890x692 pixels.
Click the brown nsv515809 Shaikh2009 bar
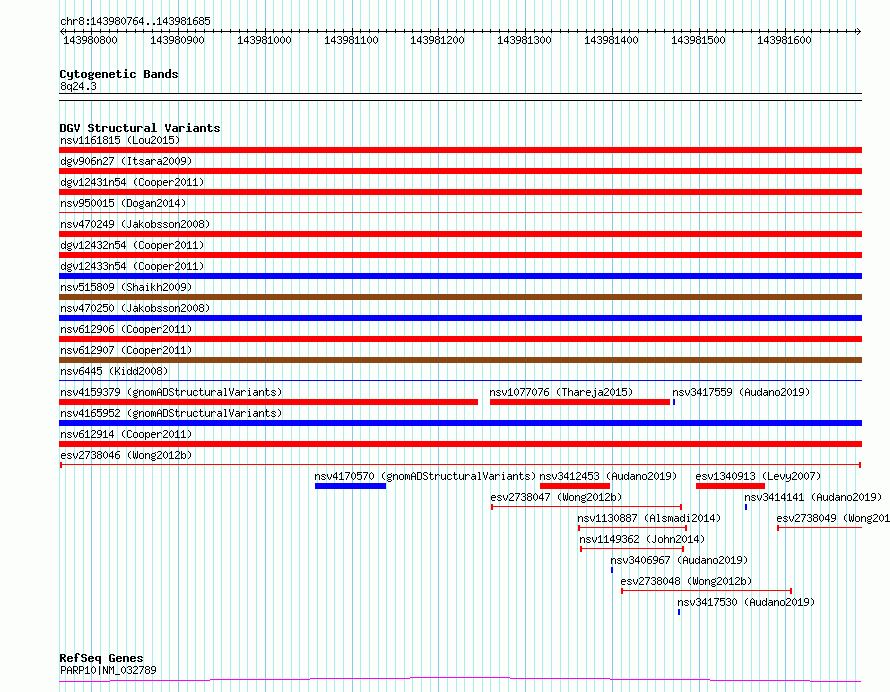coord(460,297)
